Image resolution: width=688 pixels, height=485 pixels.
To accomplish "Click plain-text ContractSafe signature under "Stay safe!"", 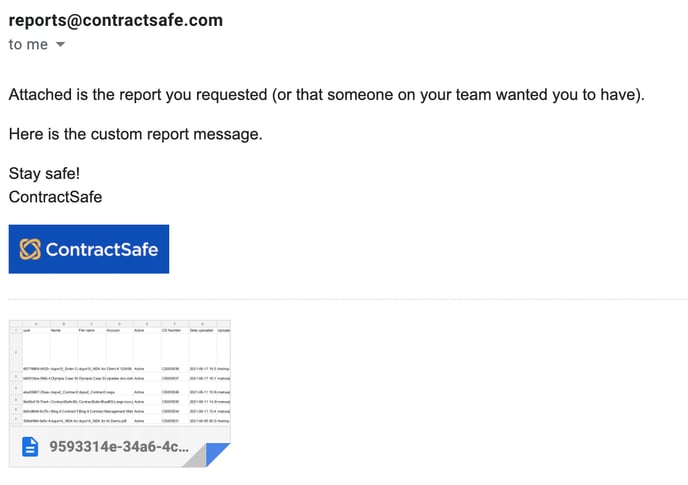I will [x=55, y=197].
